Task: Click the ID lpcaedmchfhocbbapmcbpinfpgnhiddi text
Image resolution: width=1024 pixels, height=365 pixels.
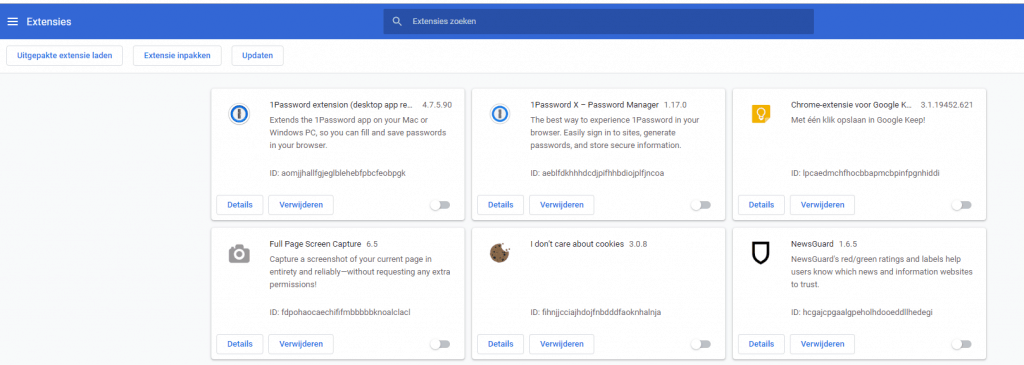Action: point(865,173)
